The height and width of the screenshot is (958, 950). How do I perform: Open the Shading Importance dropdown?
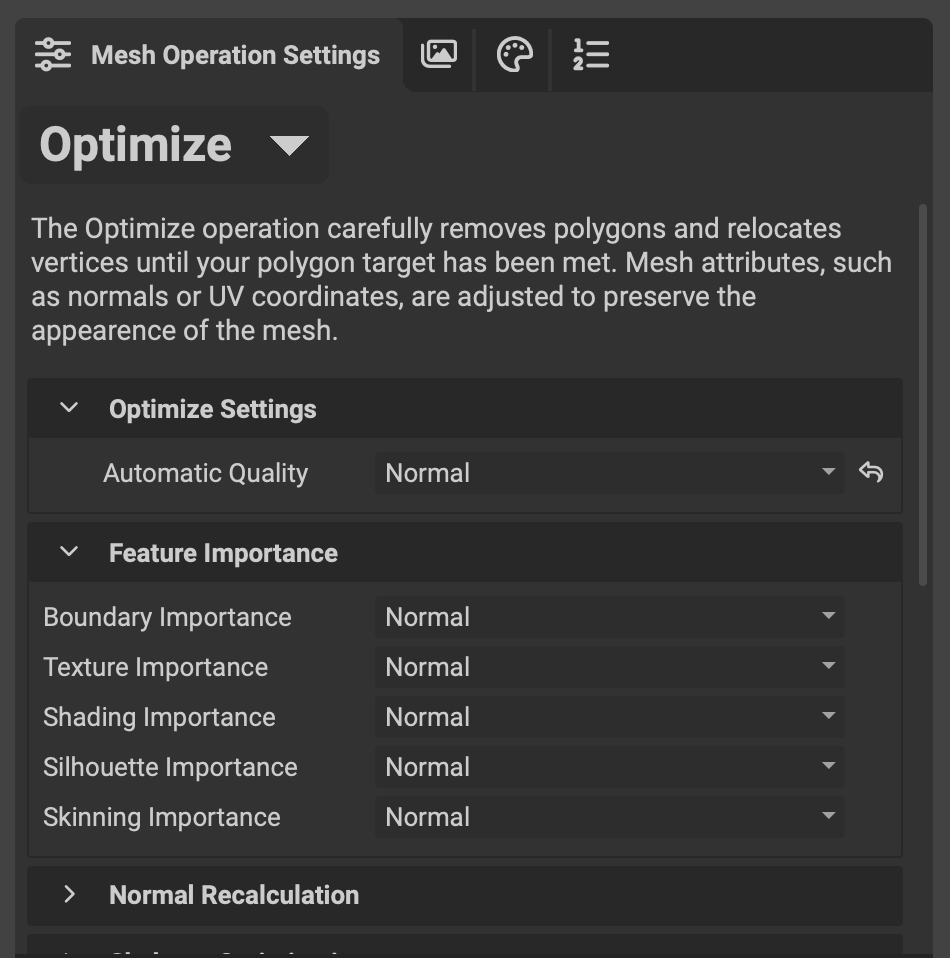pos(828,717)
